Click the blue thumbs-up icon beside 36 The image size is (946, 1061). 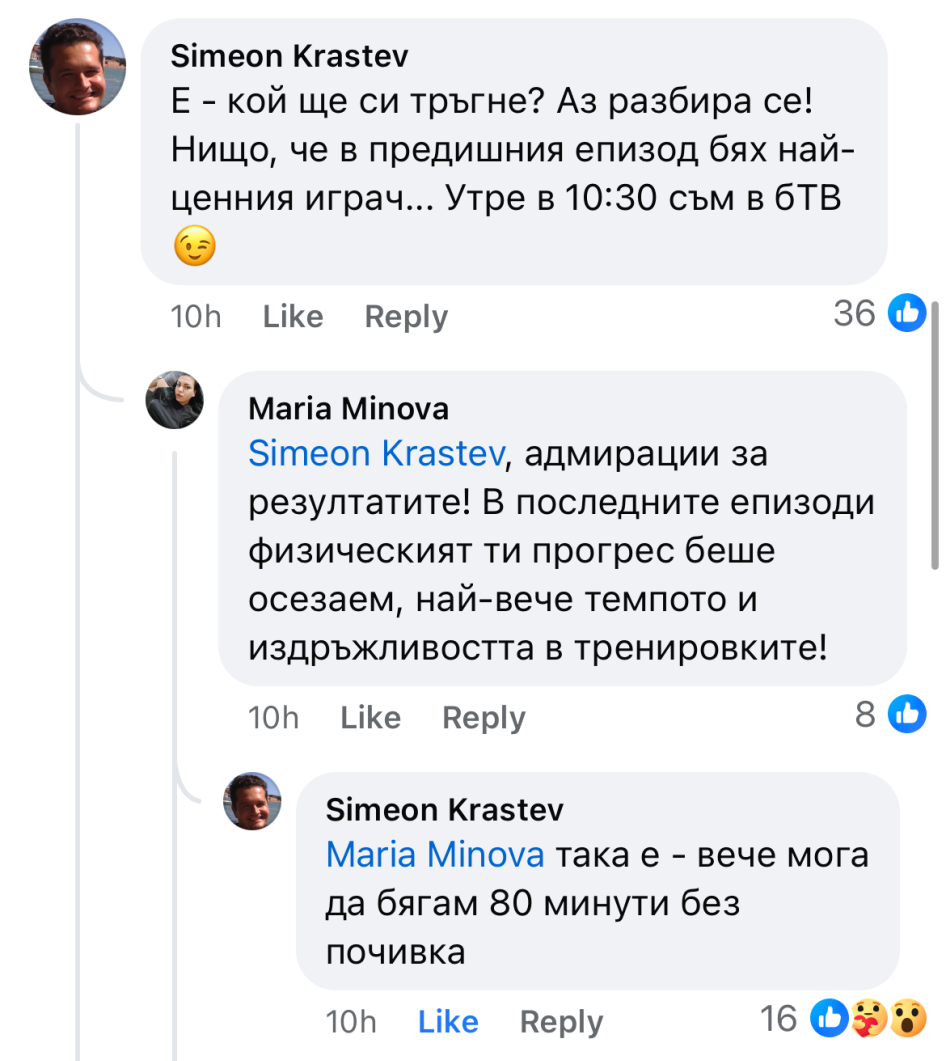(x=908, y=314)
